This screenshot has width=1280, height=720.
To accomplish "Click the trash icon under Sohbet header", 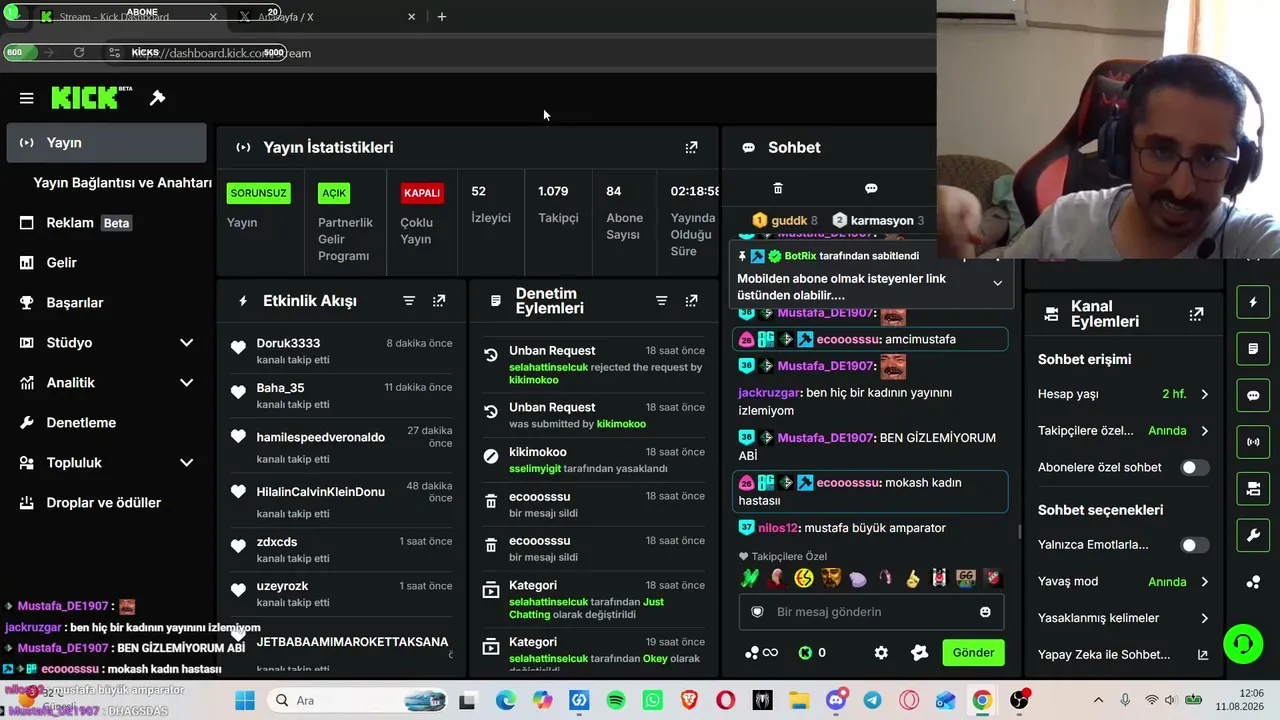I will pyautogui.click(x=778, y=188).
